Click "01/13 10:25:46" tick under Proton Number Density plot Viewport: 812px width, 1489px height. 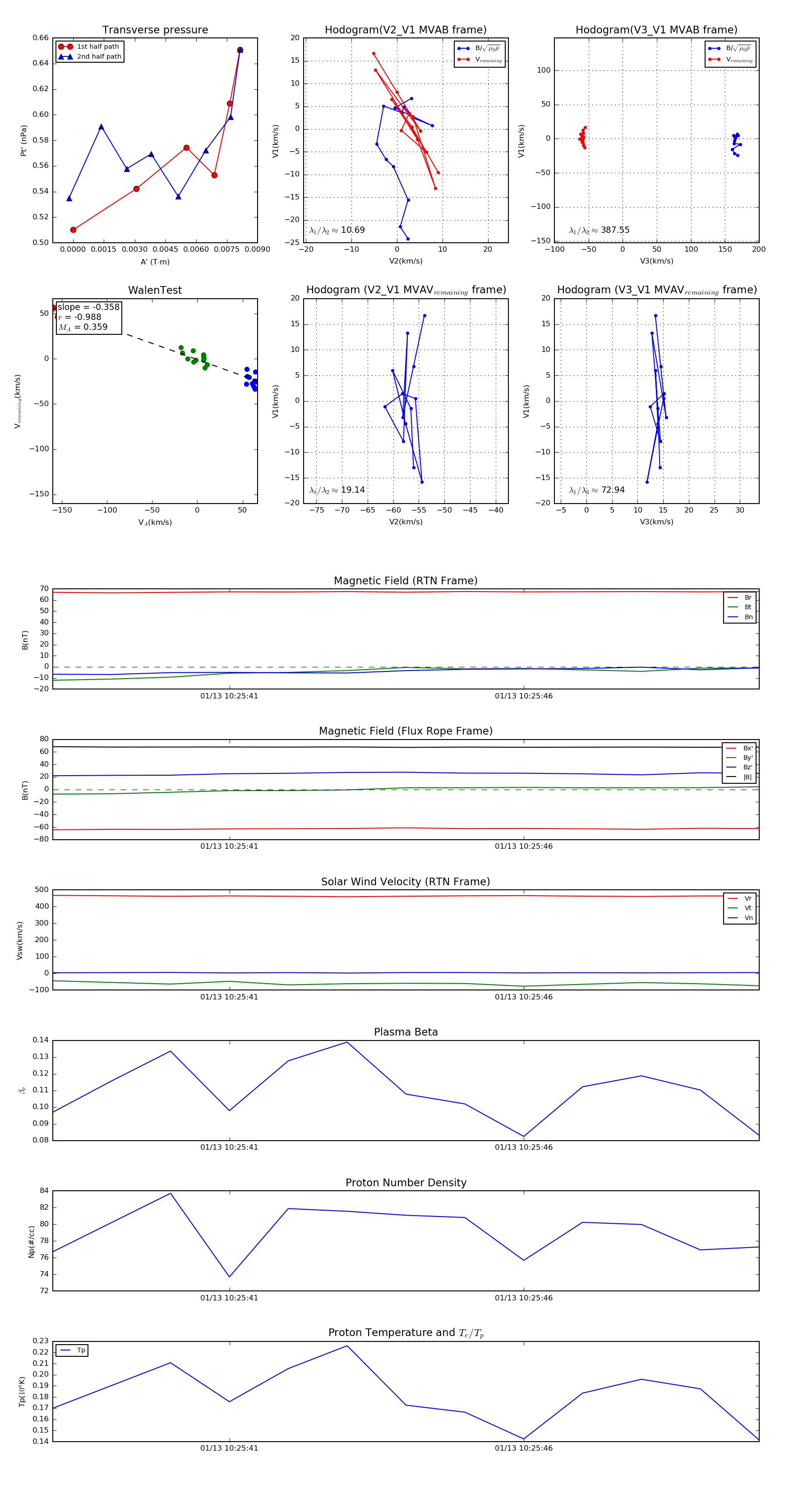(x=524, y=1298)
